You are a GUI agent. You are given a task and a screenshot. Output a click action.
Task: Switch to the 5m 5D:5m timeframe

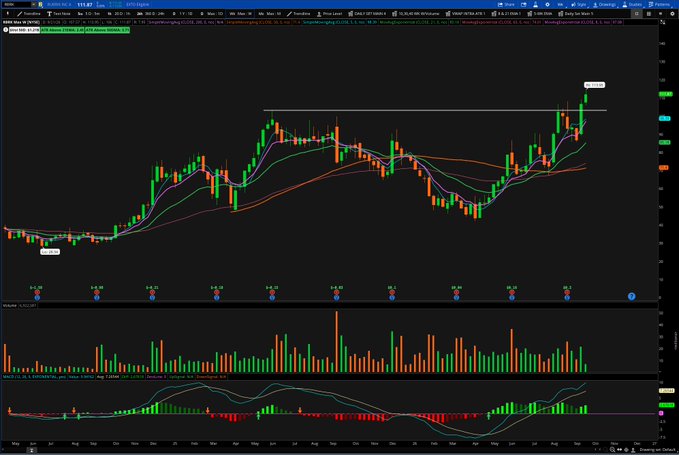[x=89, y=13]
